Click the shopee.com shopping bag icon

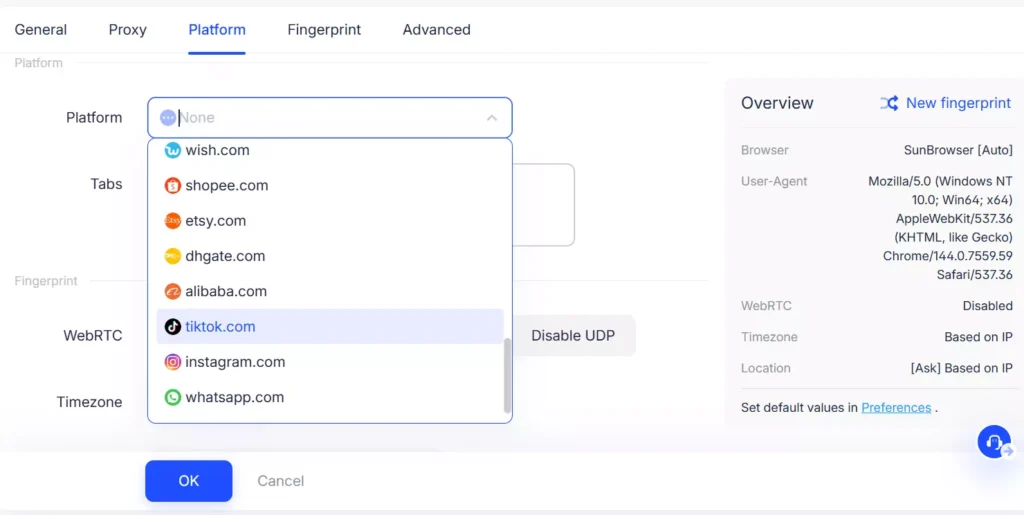pos(173,186)
